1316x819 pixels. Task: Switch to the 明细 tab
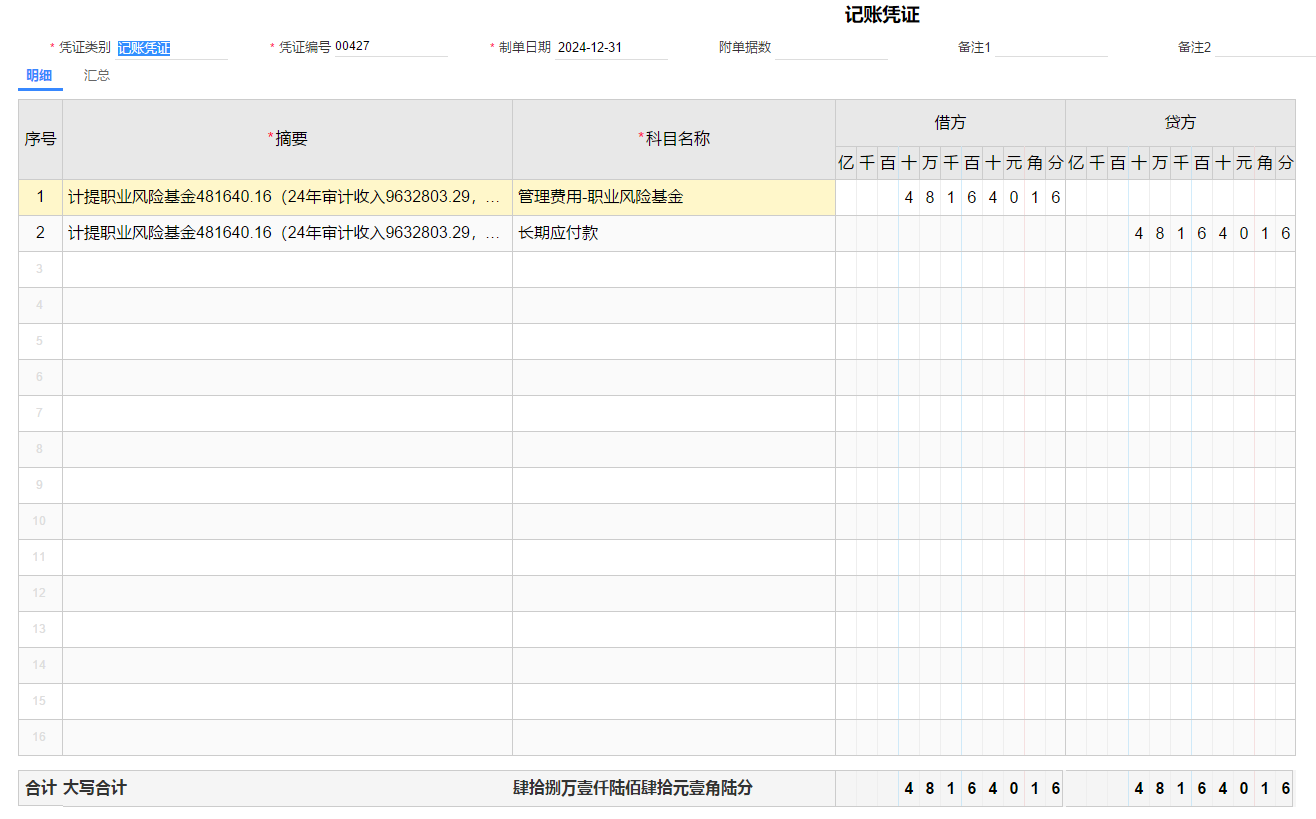click(39, 76)
